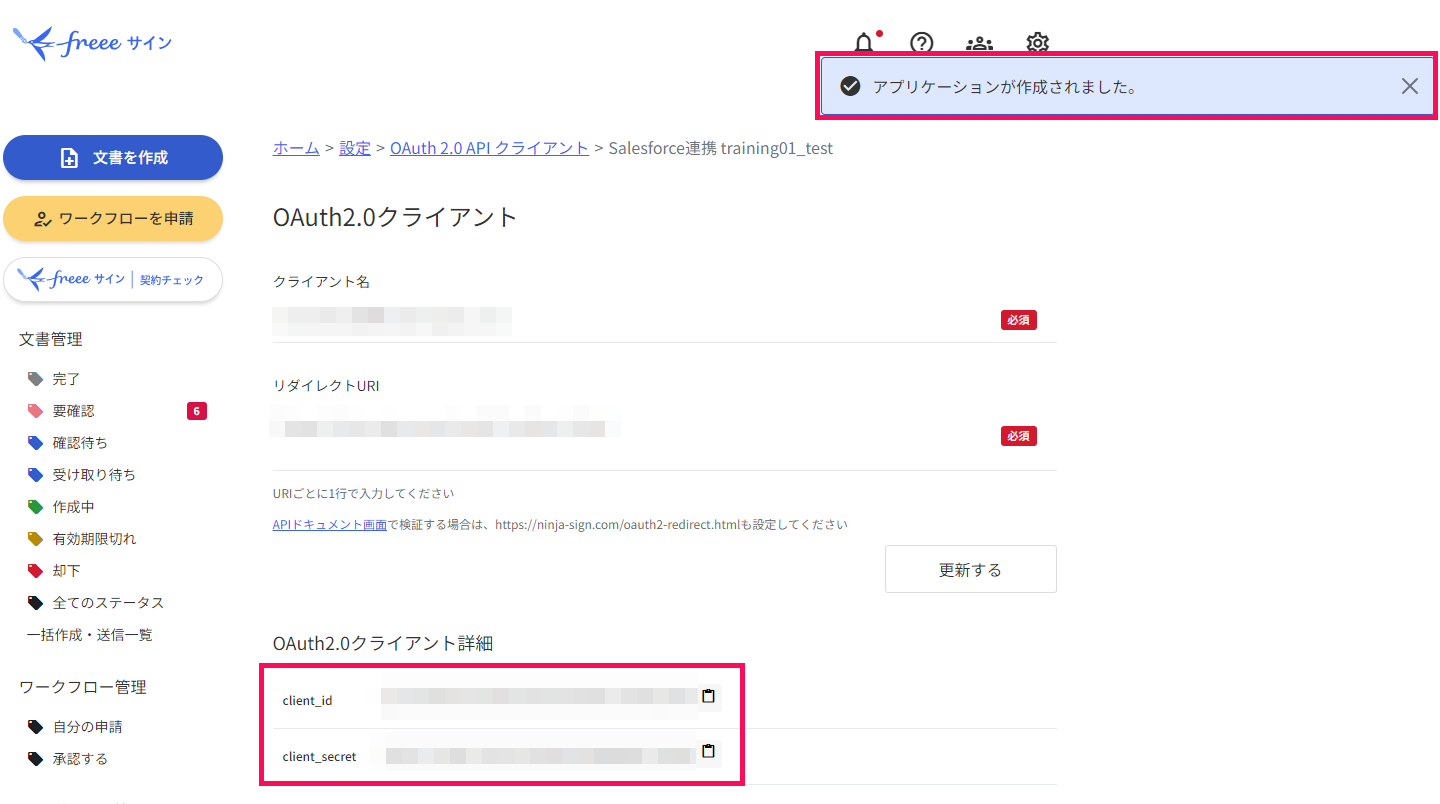This screenshot has width=1440, height=804.
Task: Open the help question mark icon
Action: point(921,43)
